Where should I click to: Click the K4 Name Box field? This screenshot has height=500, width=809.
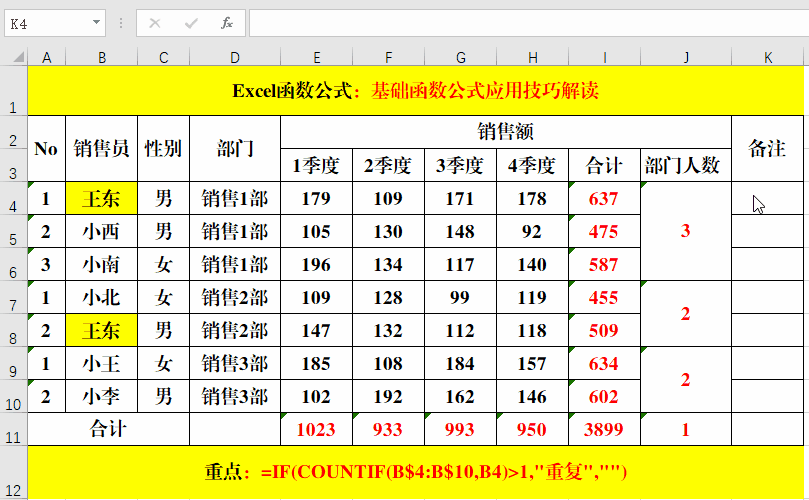pos(55,23)
